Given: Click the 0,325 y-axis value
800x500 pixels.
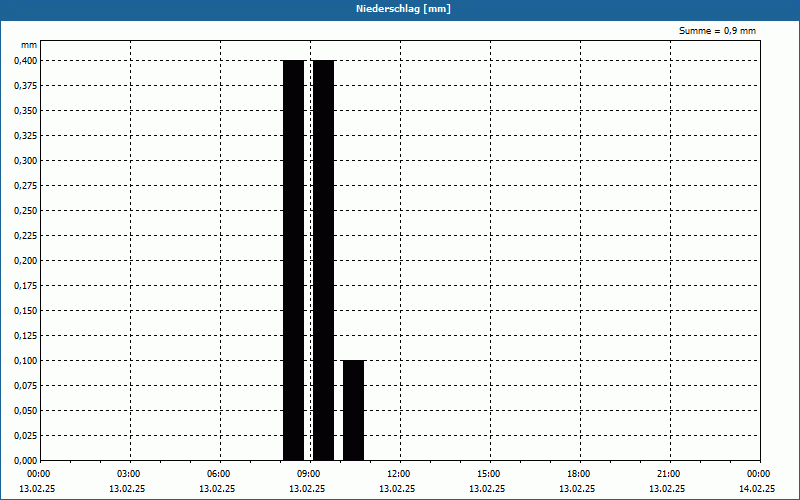Looking at the screenshot, I should 26,136.
